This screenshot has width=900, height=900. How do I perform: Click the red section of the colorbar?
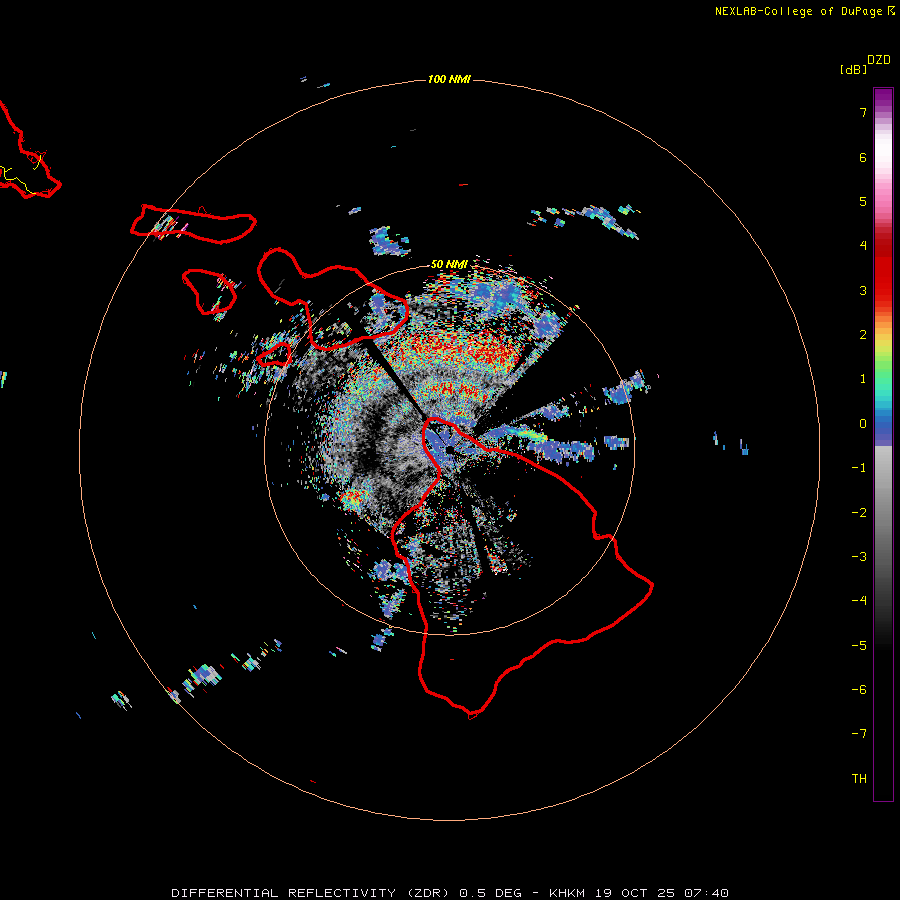click(x=883, y=270)
